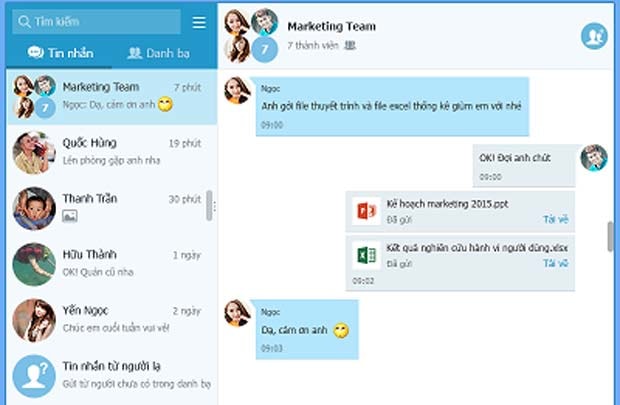
Task: Open the Yến Ngọc conversation
Action: [112, 320]
